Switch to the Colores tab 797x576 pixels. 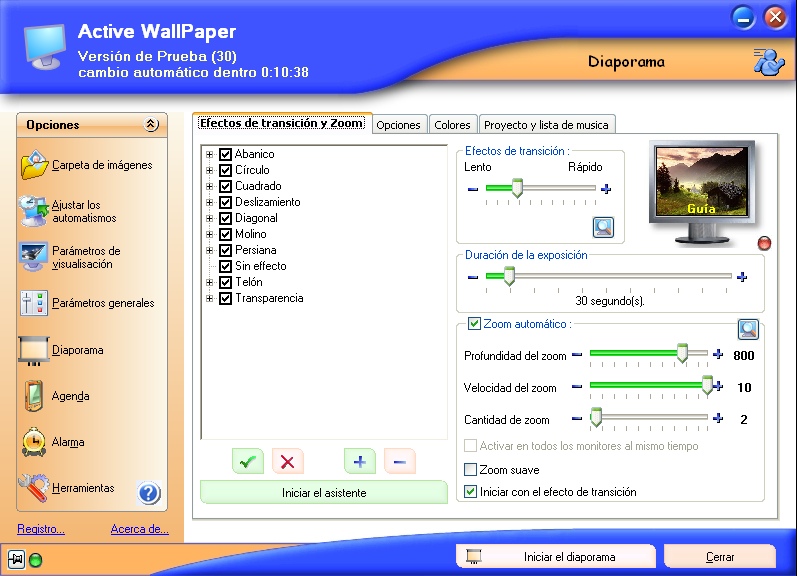[x=452, y=125]
